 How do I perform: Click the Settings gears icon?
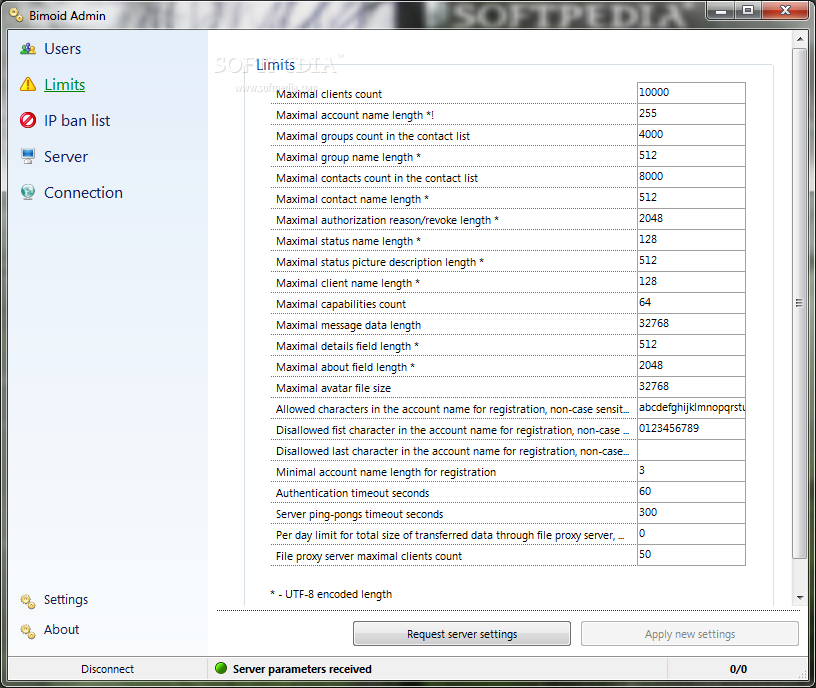(x=28, y=601)
